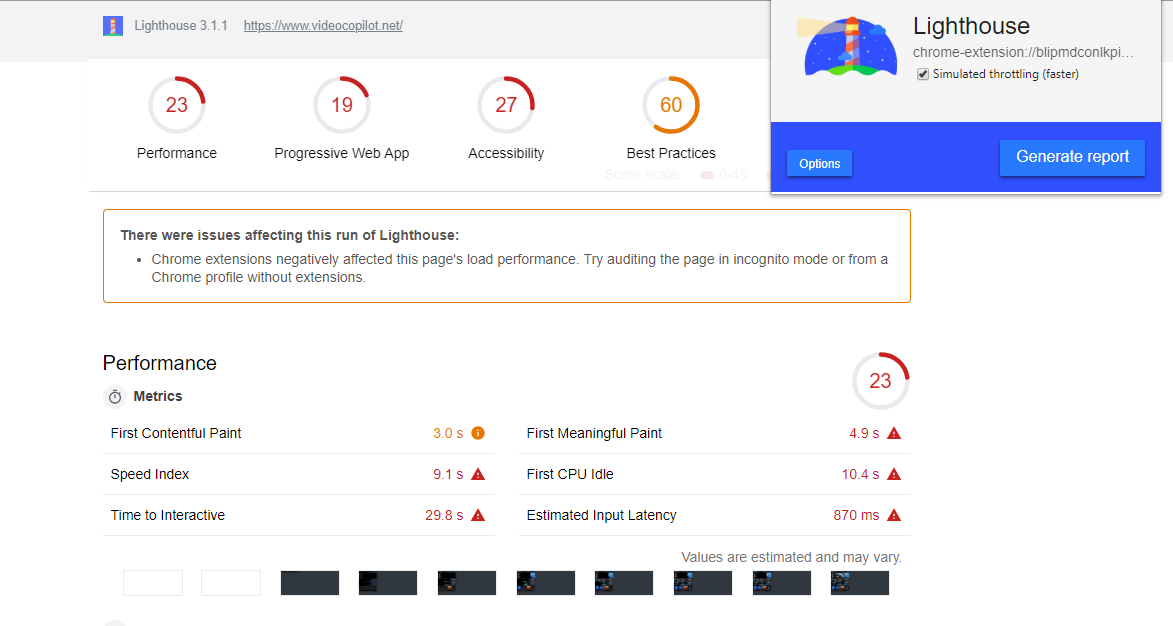Click the 'Lighthouse 3.1.1' version text
The height and width of the screenshot is (626, 1173).
coord(181,25)
